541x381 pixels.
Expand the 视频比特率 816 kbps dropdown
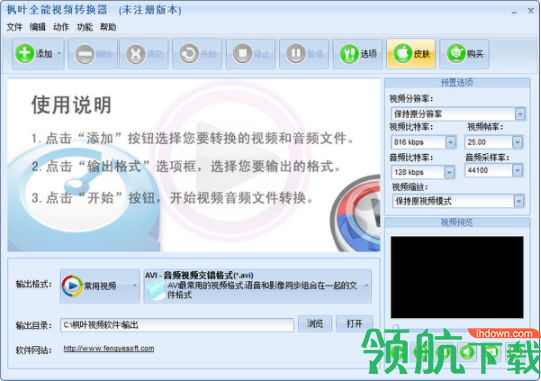coord(450,142)
